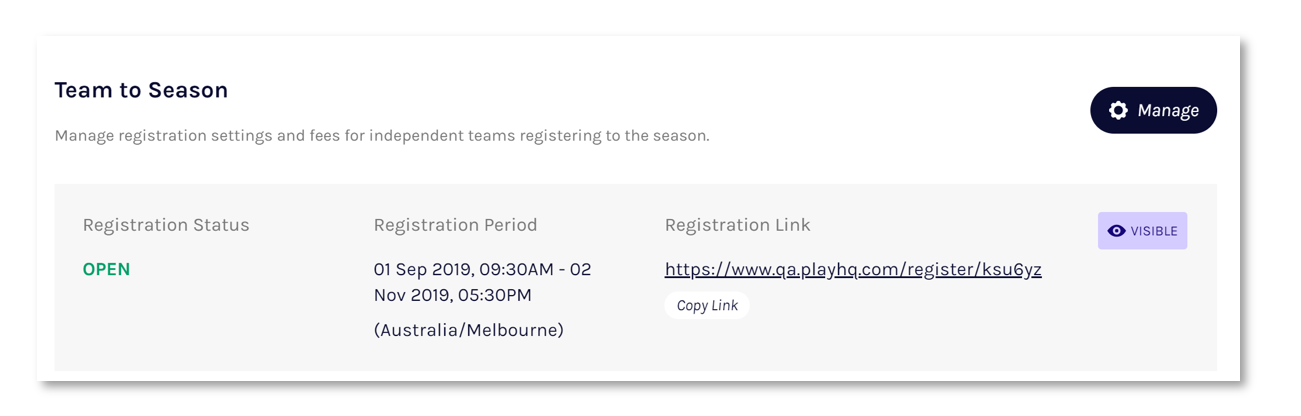Click the description text about independent teams
The height and width of the screenshot is (416, 1301).
pyautogui.click(x=381, y=135)
